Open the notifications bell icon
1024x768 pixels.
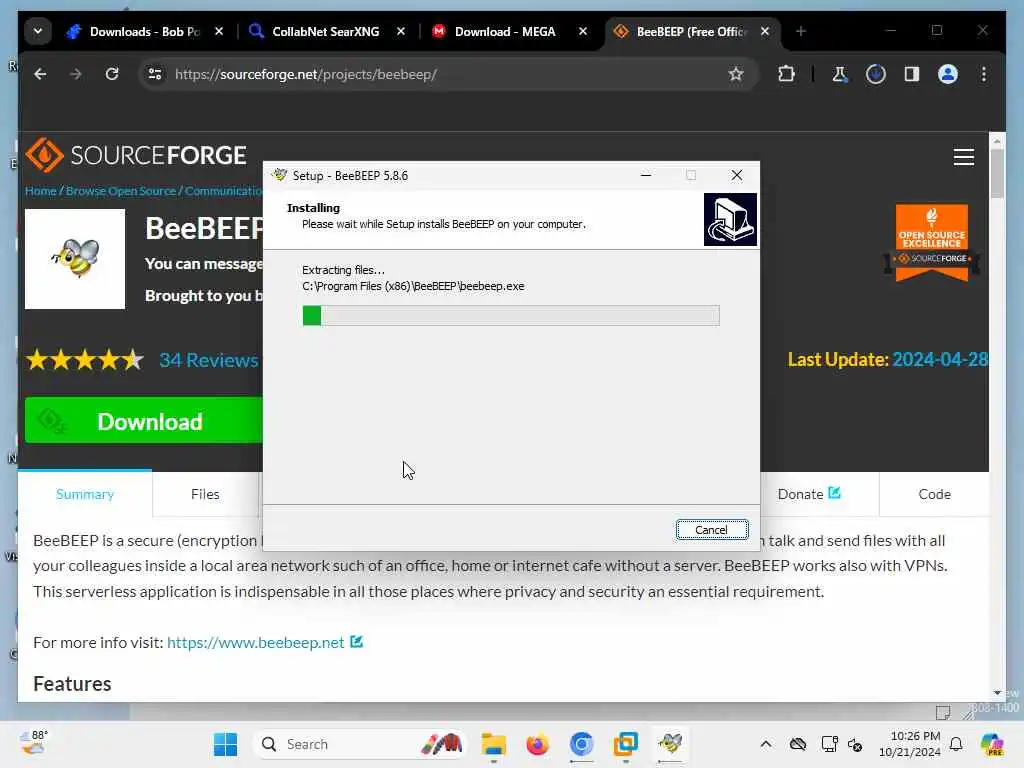[x=956, y=744]
